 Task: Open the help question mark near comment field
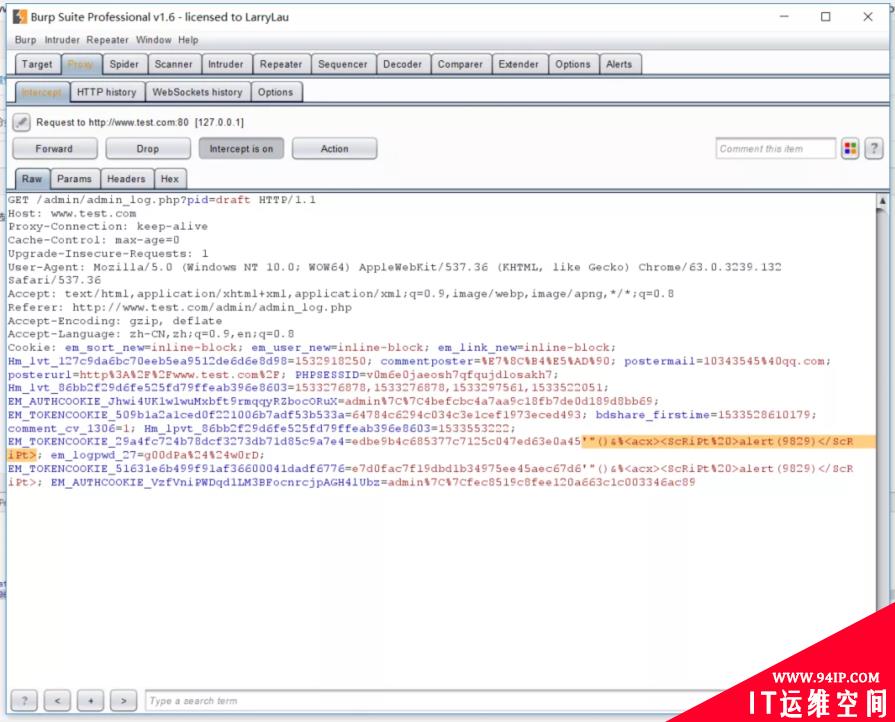(x=873, y=149)
